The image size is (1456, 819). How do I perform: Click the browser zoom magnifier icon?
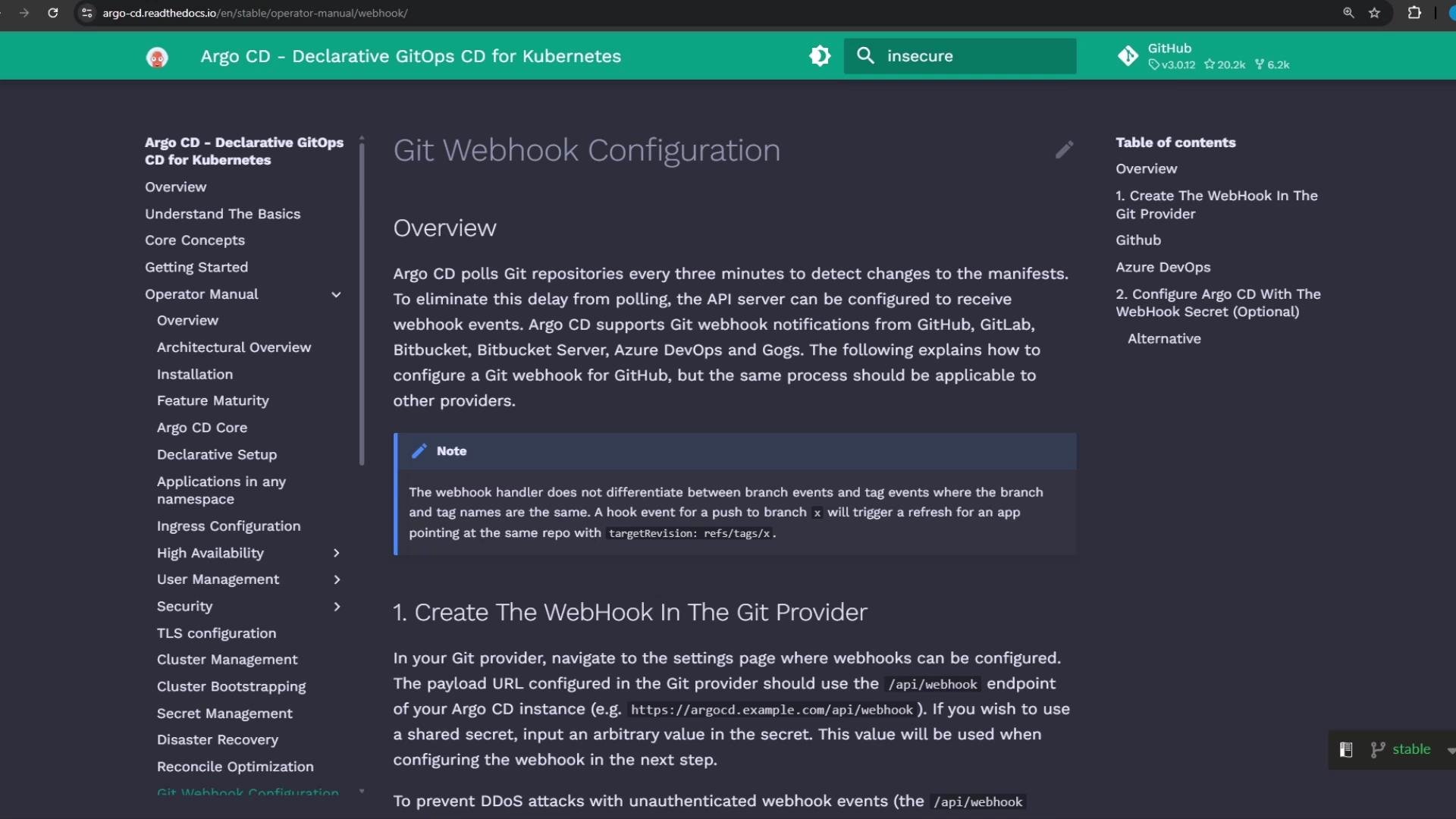[1348, 13]
